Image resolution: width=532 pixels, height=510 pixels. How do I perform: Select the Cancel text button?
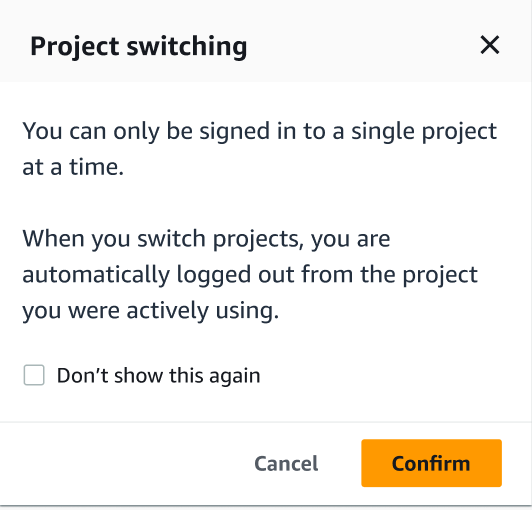pos(286,464)
